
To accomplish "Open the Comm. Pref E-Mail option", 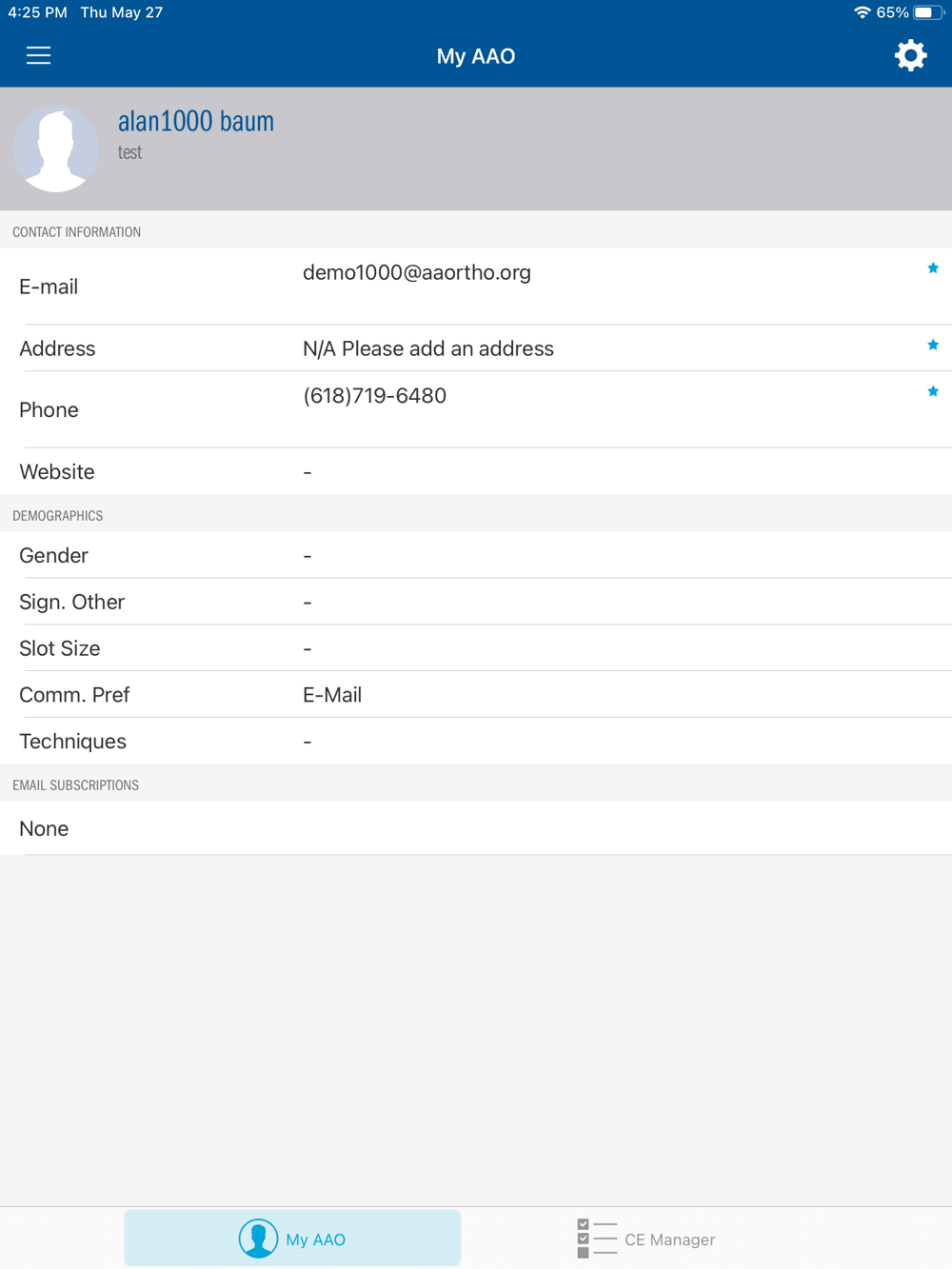I will pos(332,695).
